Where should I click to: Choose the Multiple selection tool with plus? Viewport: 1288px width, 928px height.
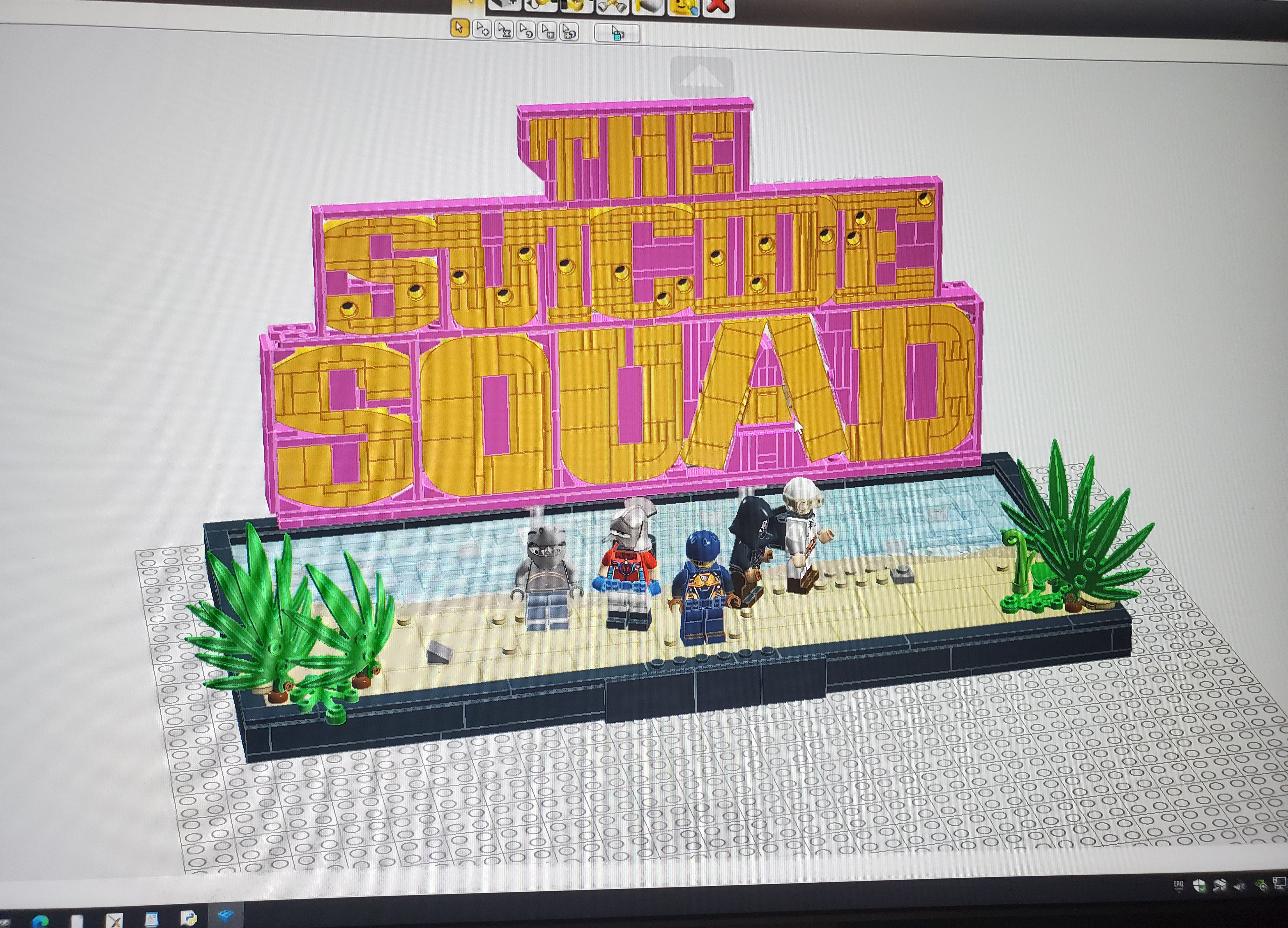482,30
